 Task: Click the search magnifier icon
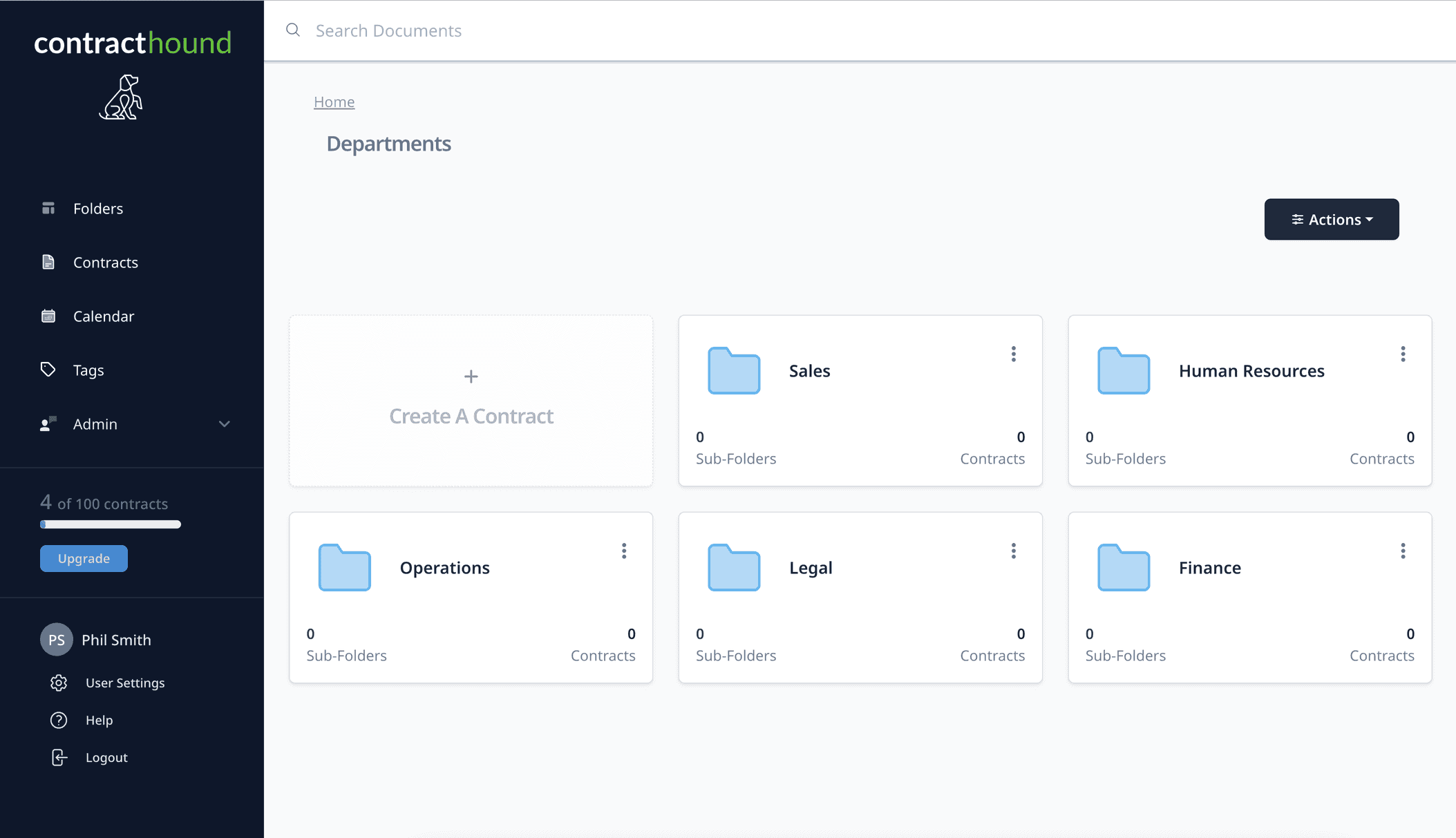point(292,30)
